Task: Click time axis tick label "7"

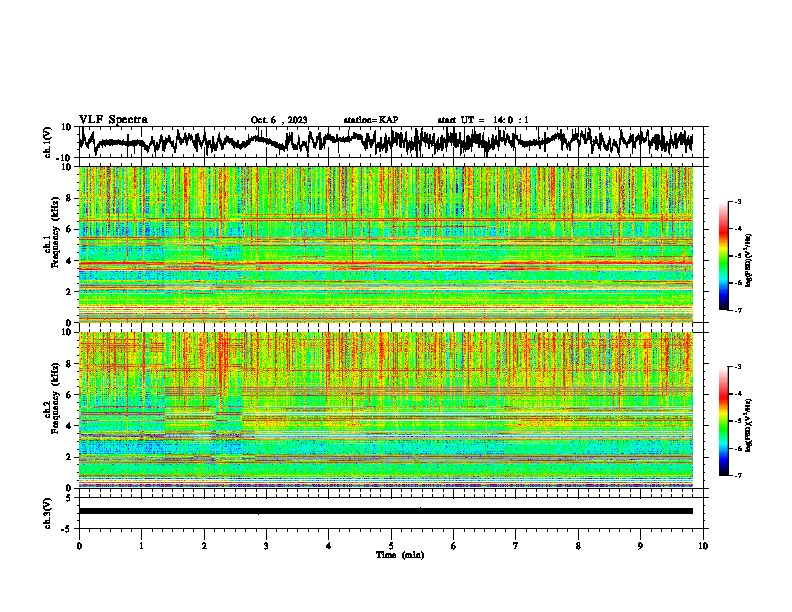Action: pyautogui.click(x=516, y=546)
